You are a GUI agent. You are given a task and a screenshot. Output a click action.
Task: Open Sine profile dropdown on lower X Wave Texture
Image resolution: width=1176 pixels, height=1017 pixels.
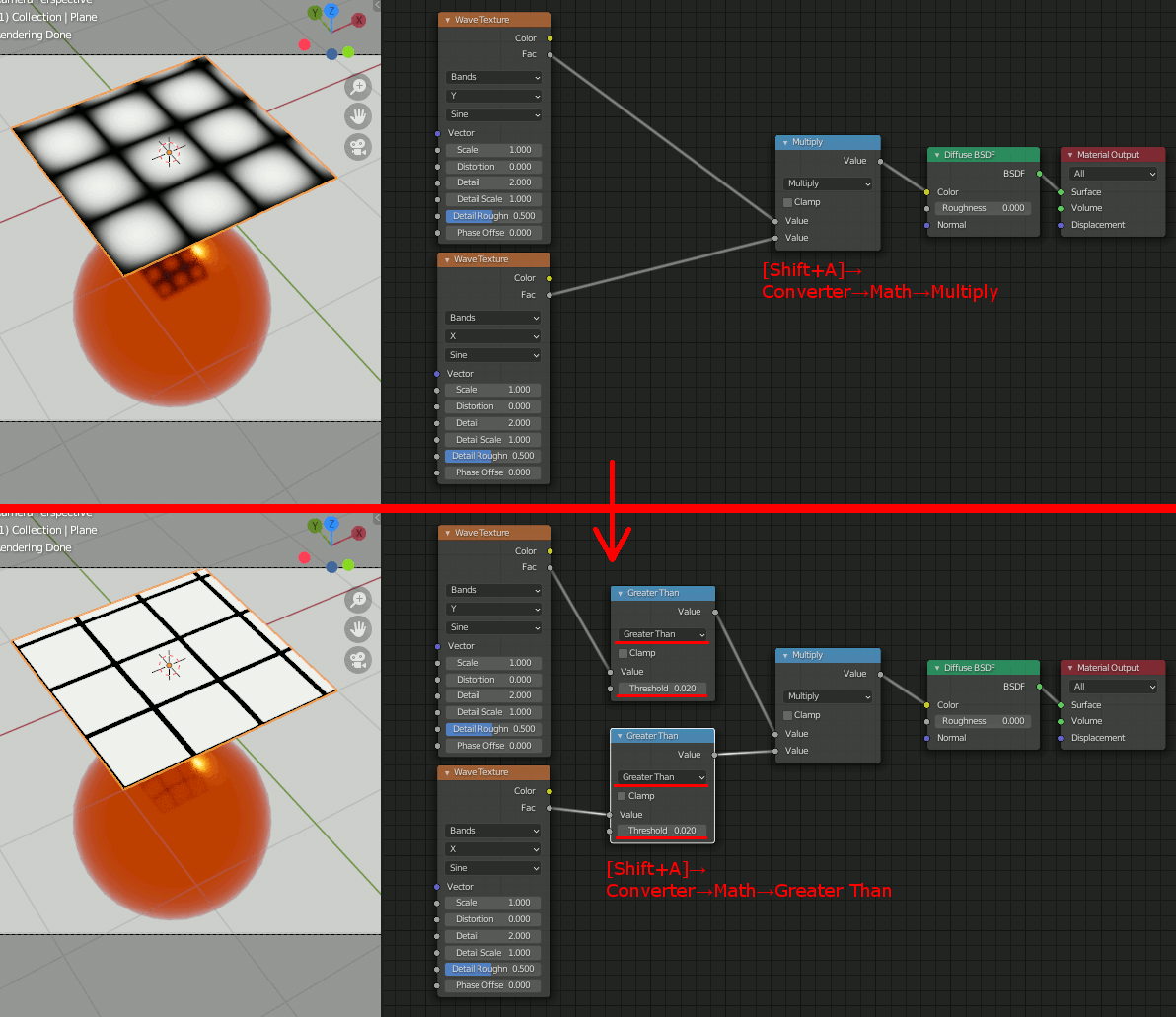[x=492, y=868]
